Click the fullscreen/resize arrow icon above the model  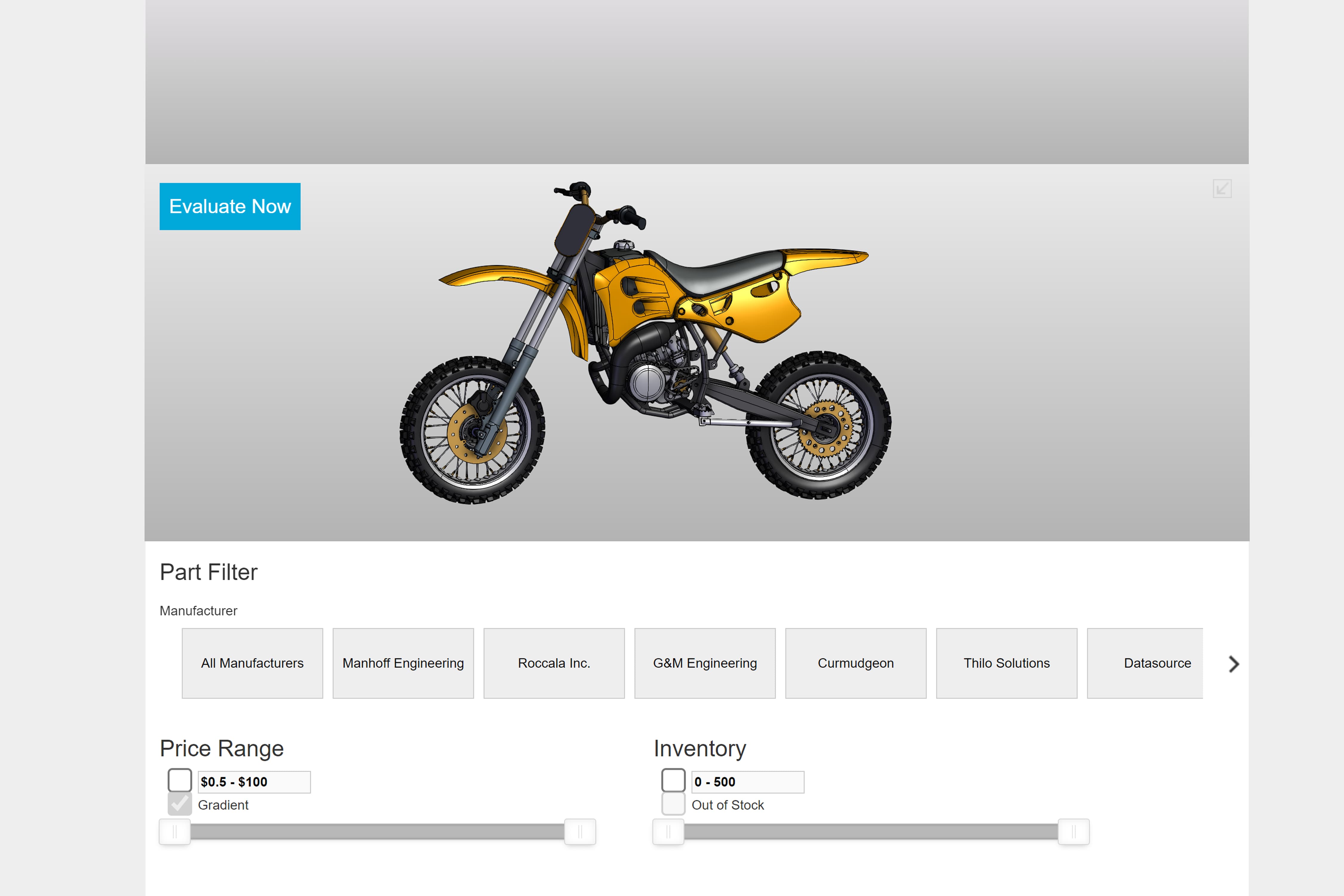[1222, 188]
